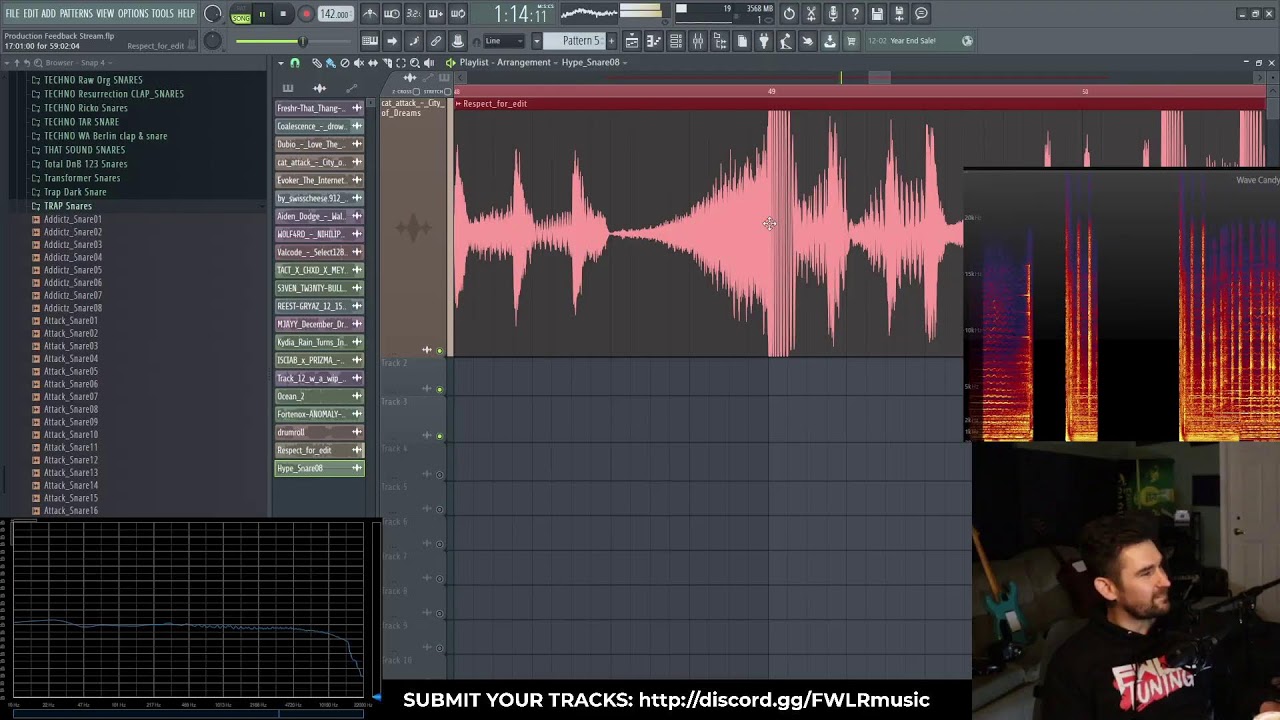
Task: Arm the record button
Action: (307, 13)
